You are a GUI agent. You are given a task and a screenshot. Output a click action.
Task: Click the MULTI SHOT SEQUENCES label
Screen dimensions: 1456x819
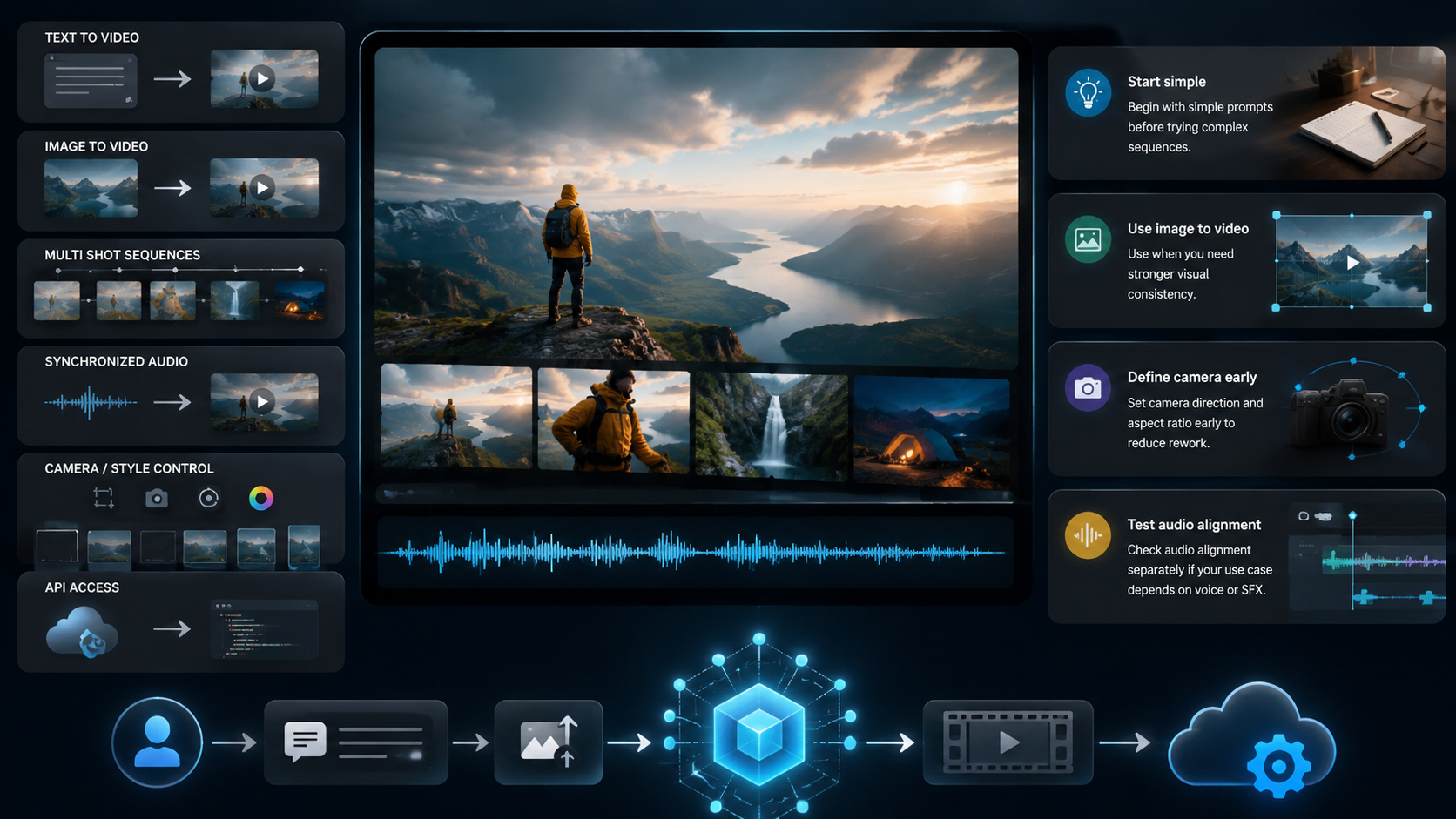pos(123,255)
